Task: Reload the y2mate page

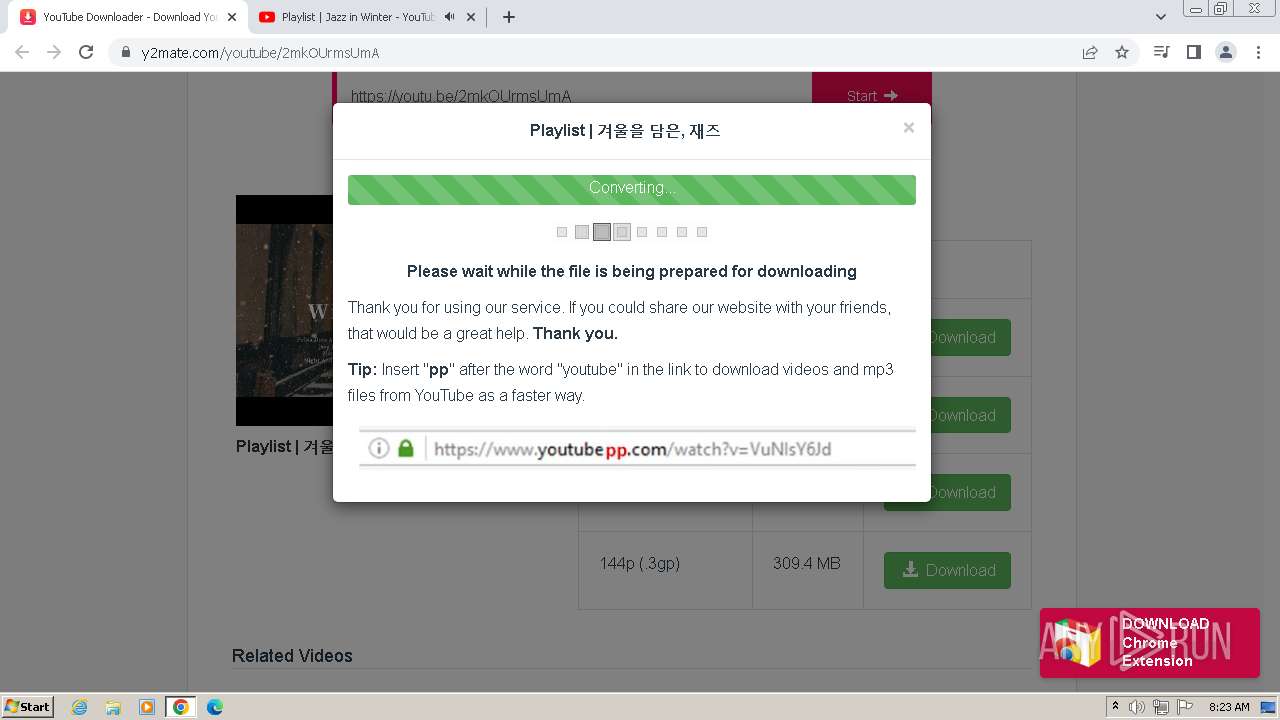Action: (x=86, y=52)
